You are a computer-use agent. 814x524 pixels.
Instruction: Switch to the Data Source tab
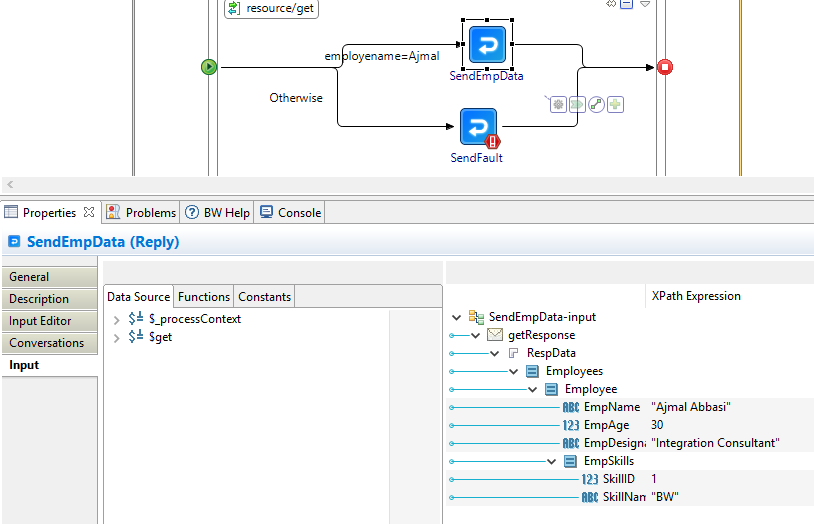point(139,297)
